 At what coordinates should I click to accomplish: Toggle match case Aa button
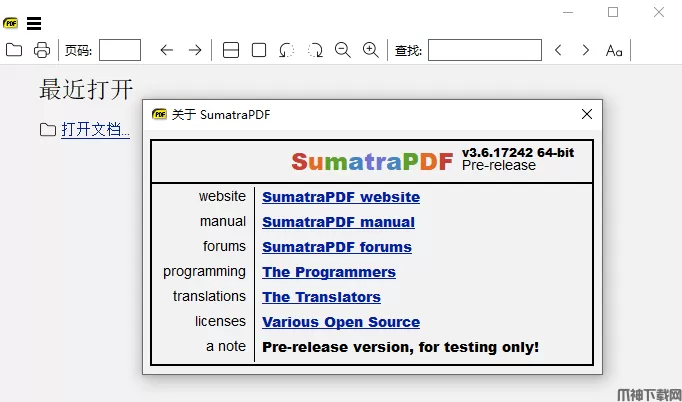[614, 50]
